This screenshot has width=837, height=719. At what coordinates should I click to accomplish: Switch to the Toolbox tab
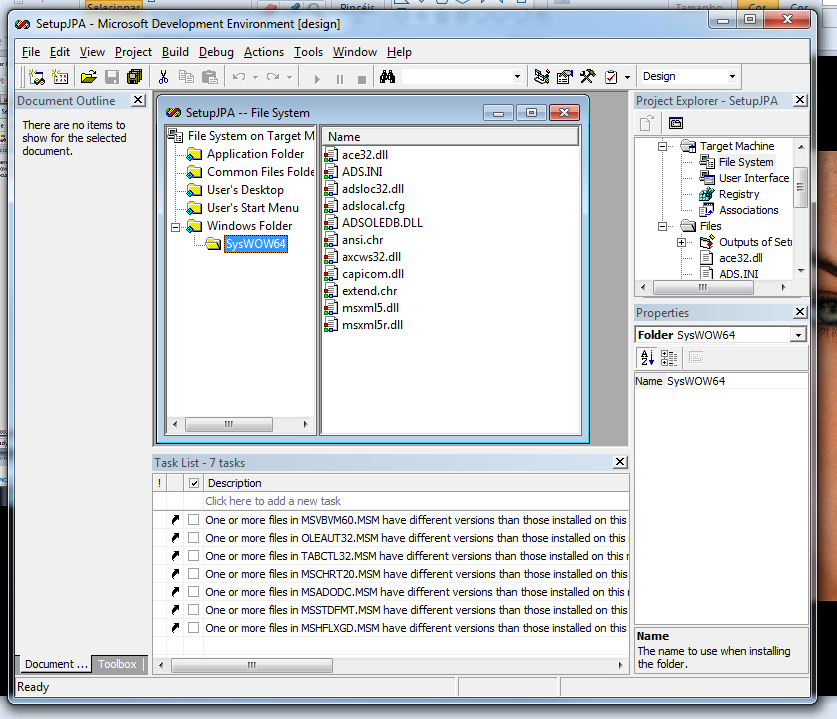click(x=117, y=664)
